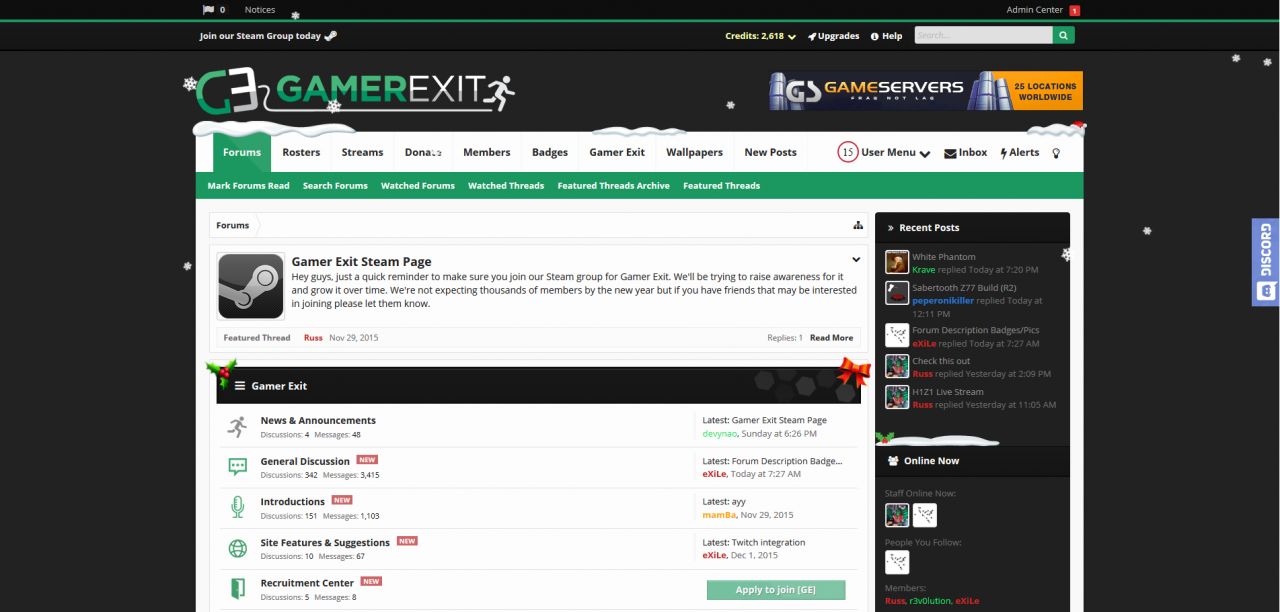Open the Wallpapers tab
Viewport: 1280px width, 612px height.
coord(694,152)
